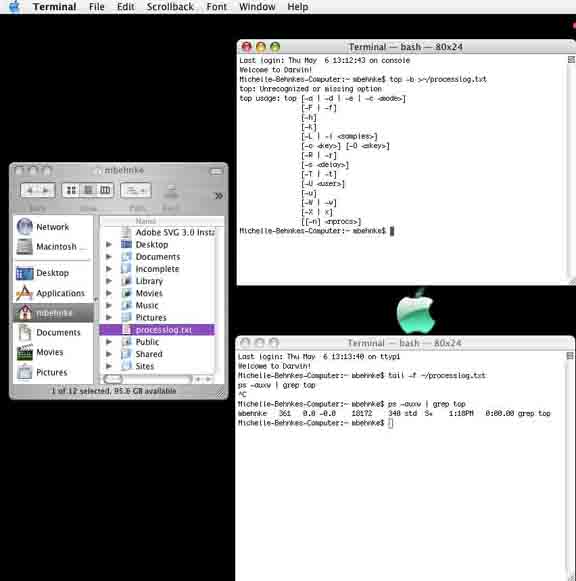Select the Library folder name
The image size is (576, 581).
coord(149,281)
